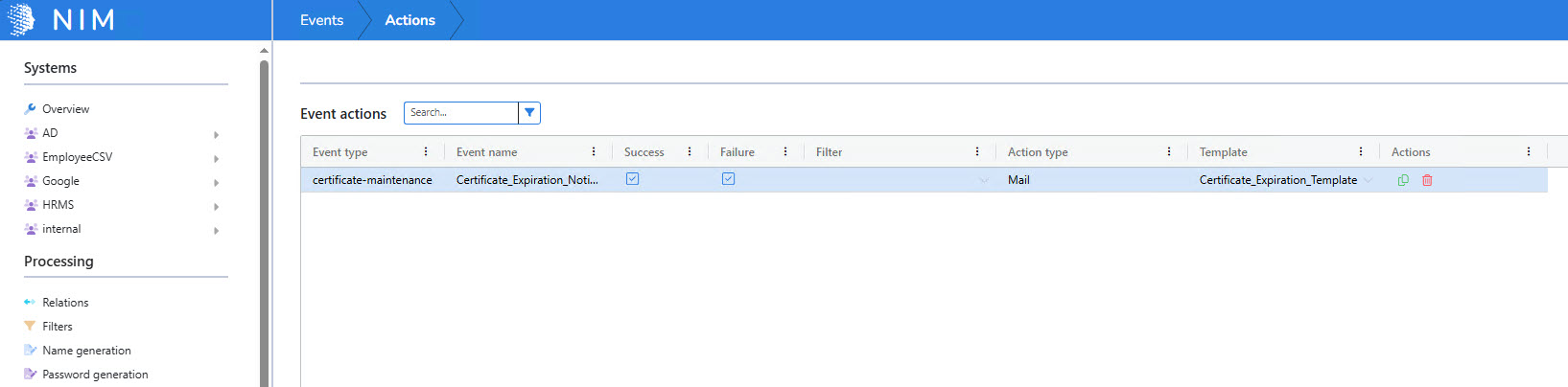Expand the HRMS system arrow
Viewport: 1568px width, 387px height.
coord(217,206)
